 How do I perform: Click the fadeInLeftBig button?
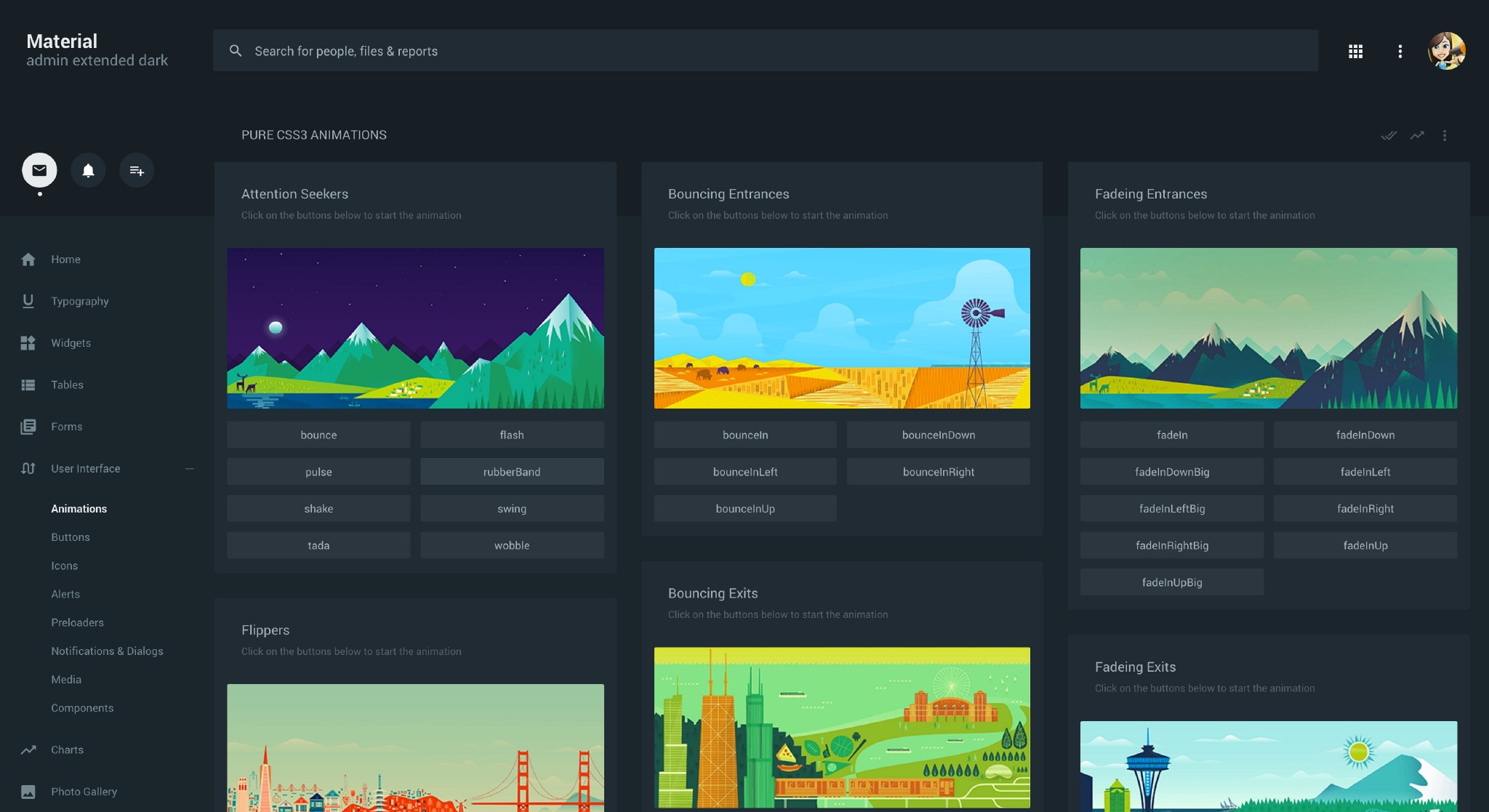click(x=1172, y=509)
